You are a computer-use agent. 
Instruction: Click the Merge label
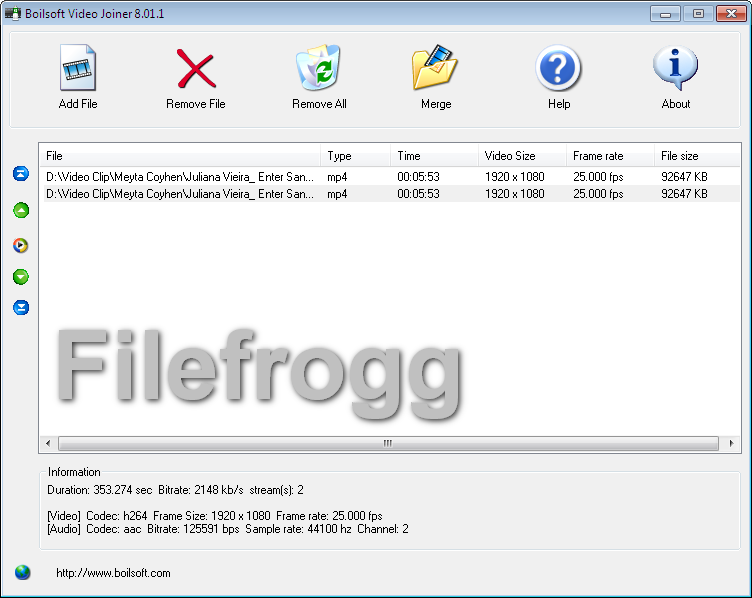coord(436,104)
